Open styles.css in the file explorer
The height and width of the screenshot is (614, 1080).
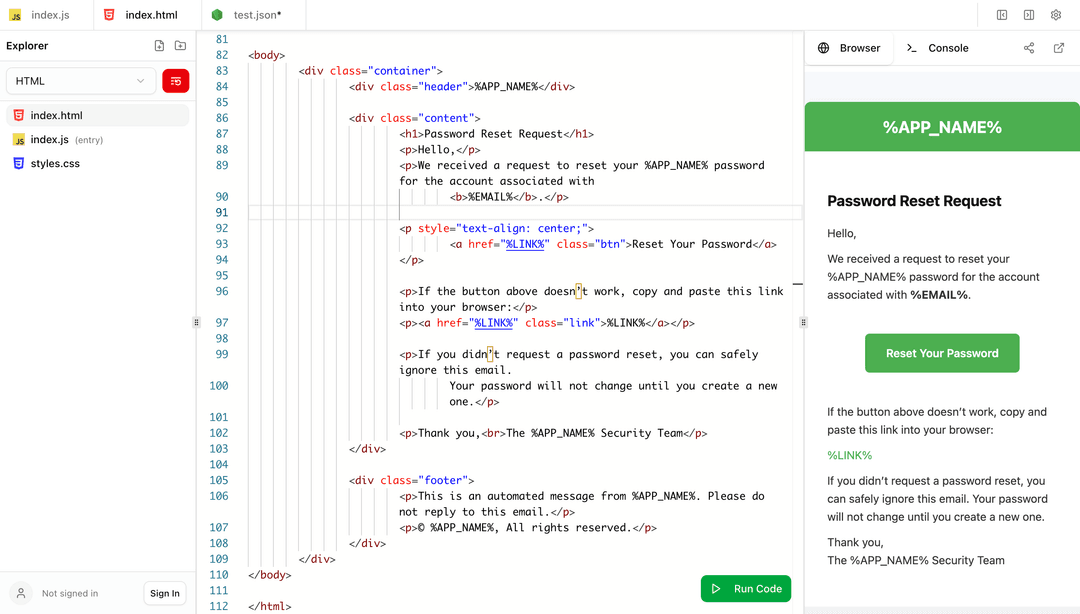click(55, 163)
